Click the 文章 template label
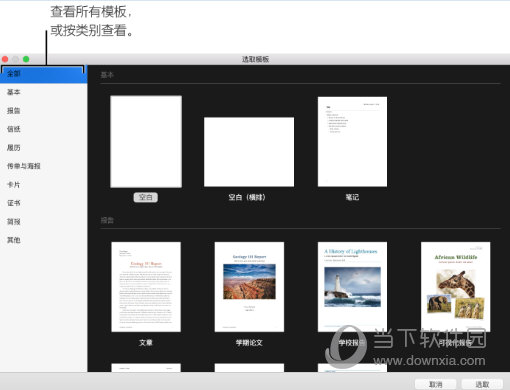This screenshot has width=510, height=390. pos(146,343)
